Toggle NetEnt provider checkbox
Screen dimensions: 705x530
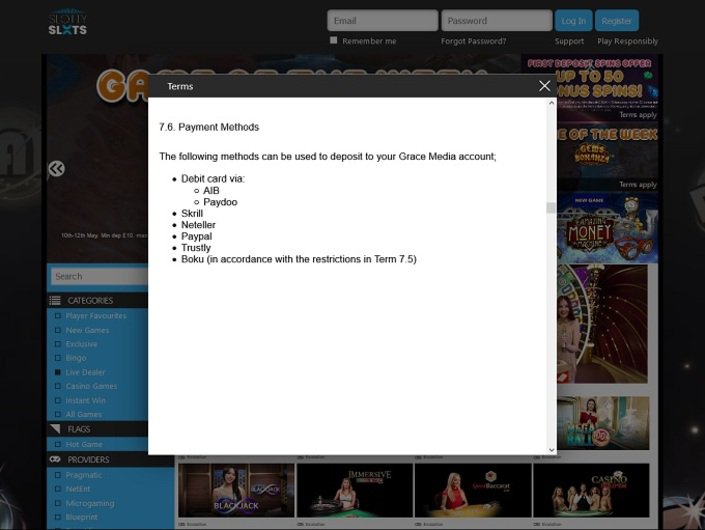click(x=58, y=489)
